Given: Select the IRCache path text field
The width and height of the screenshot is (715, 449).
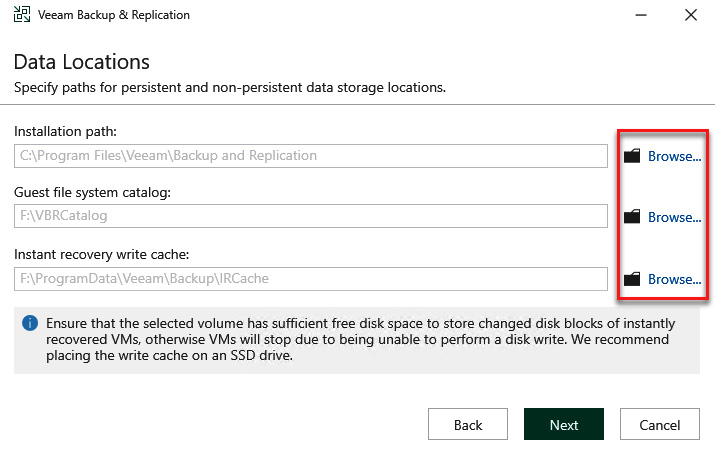Looking at the screenshot, I should [x=311, y=279].
